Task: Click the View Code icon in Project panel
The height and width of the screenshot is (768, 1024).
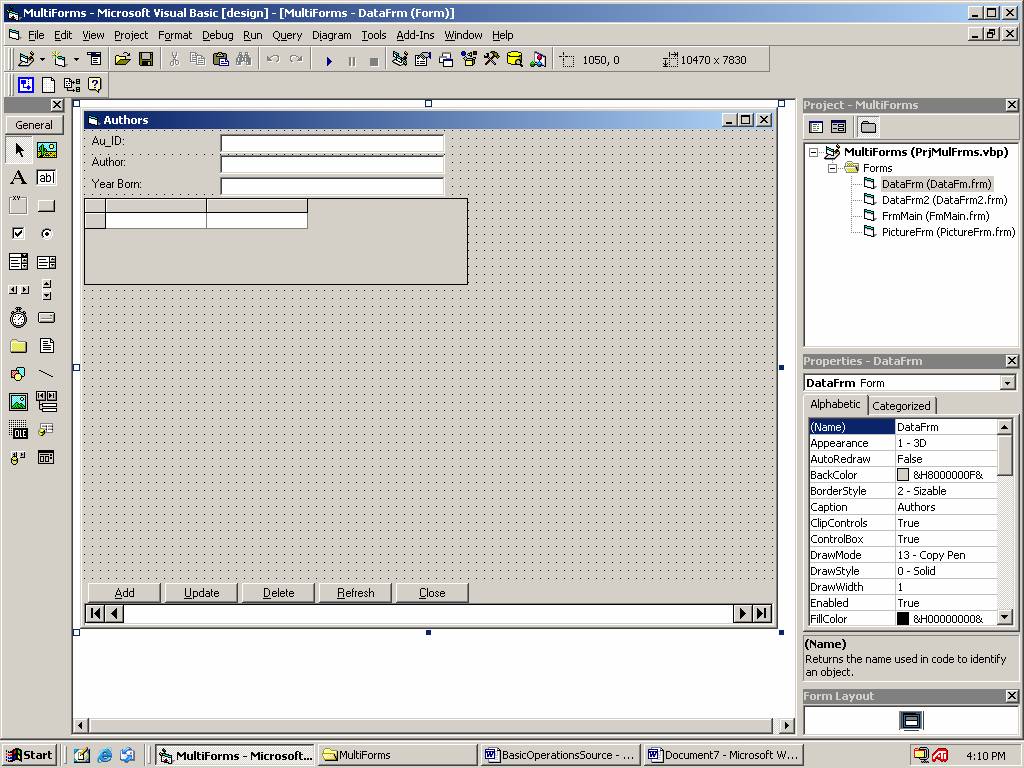Action: click(x=816, y=127)
